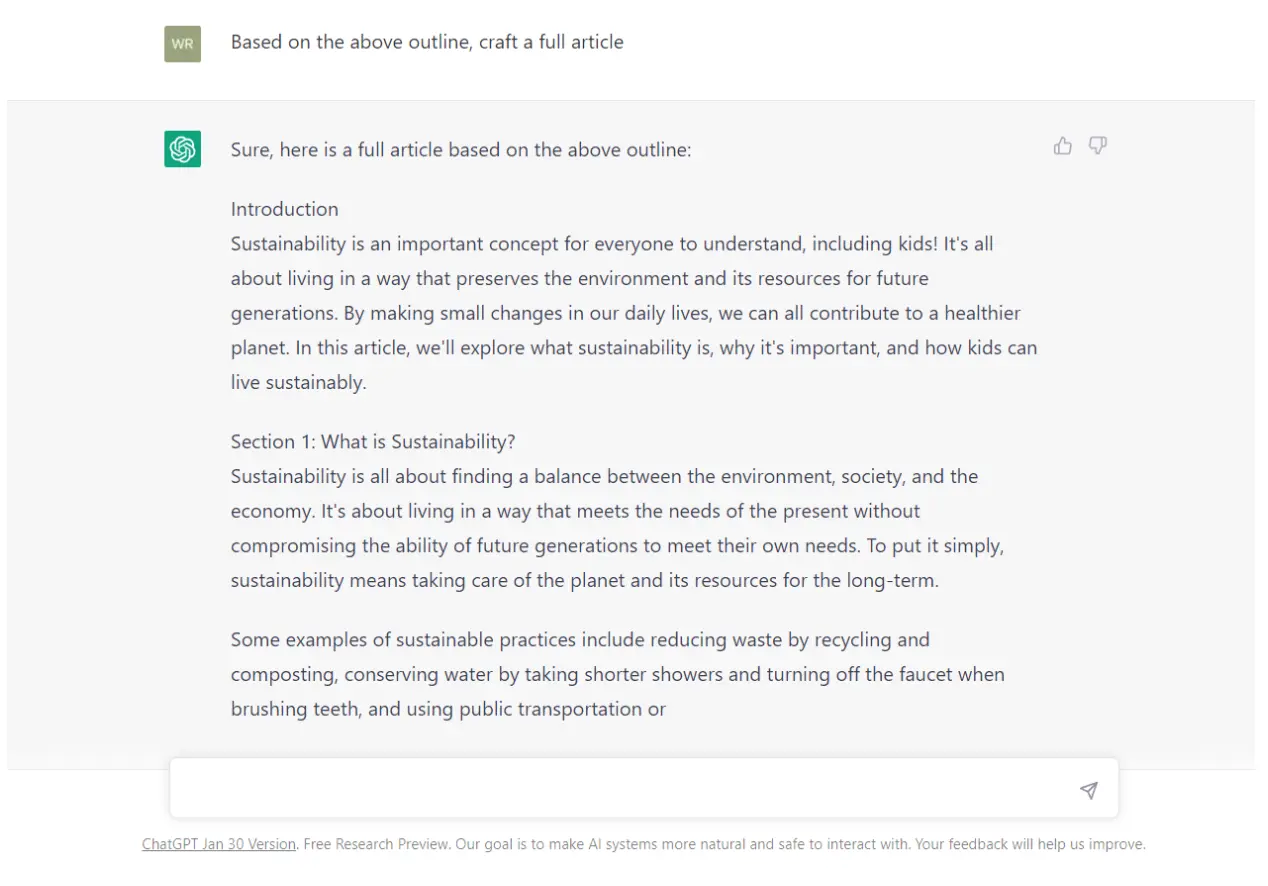Viewport: 1268px width, 886px height.
Task: Click the user prompt "Based on the above outline"
Action: (427, 42)
